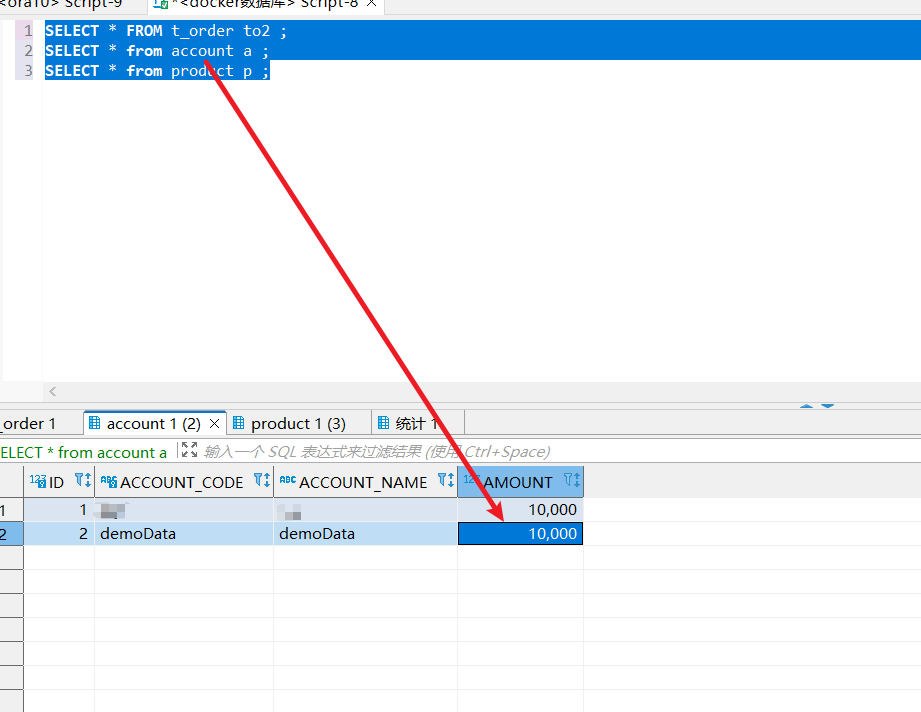Click expand filter panel icon beside SQL text
Viewport: 921px width, 712px height.
tap(189, 451)
